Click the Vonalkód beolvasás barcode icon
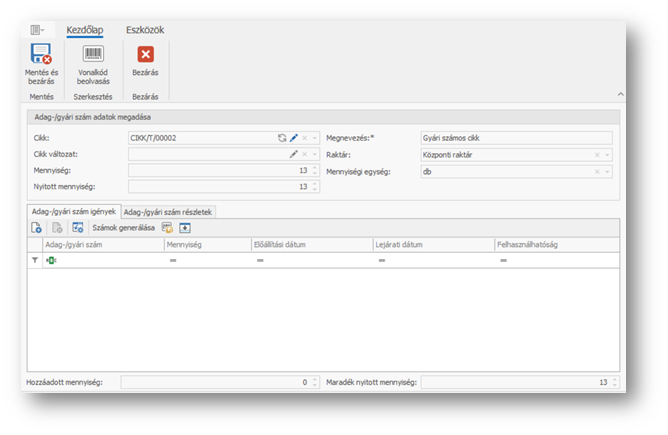Viewport: 668px width, 435px height. tap(94, 55)
